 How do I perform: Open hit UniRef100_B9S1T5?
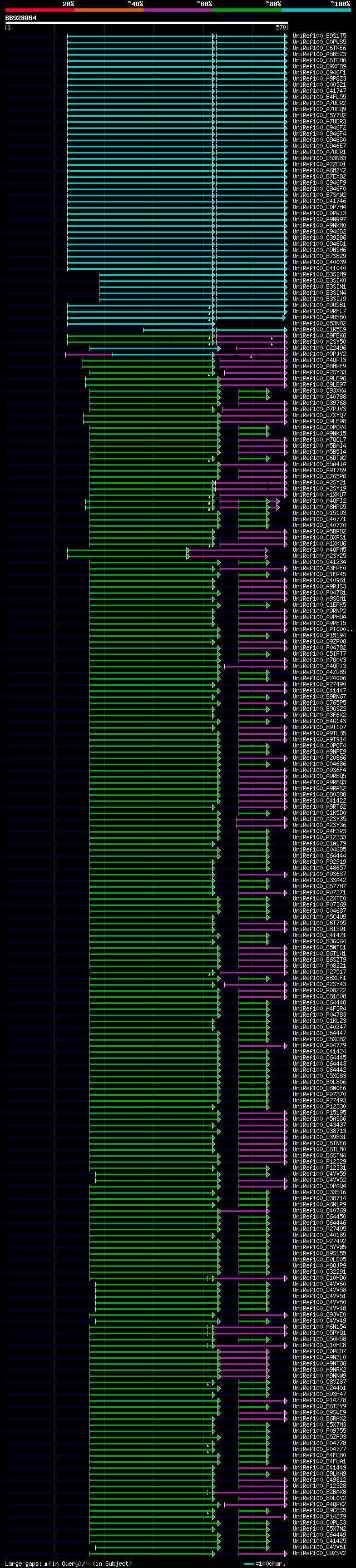click(319, 36)
